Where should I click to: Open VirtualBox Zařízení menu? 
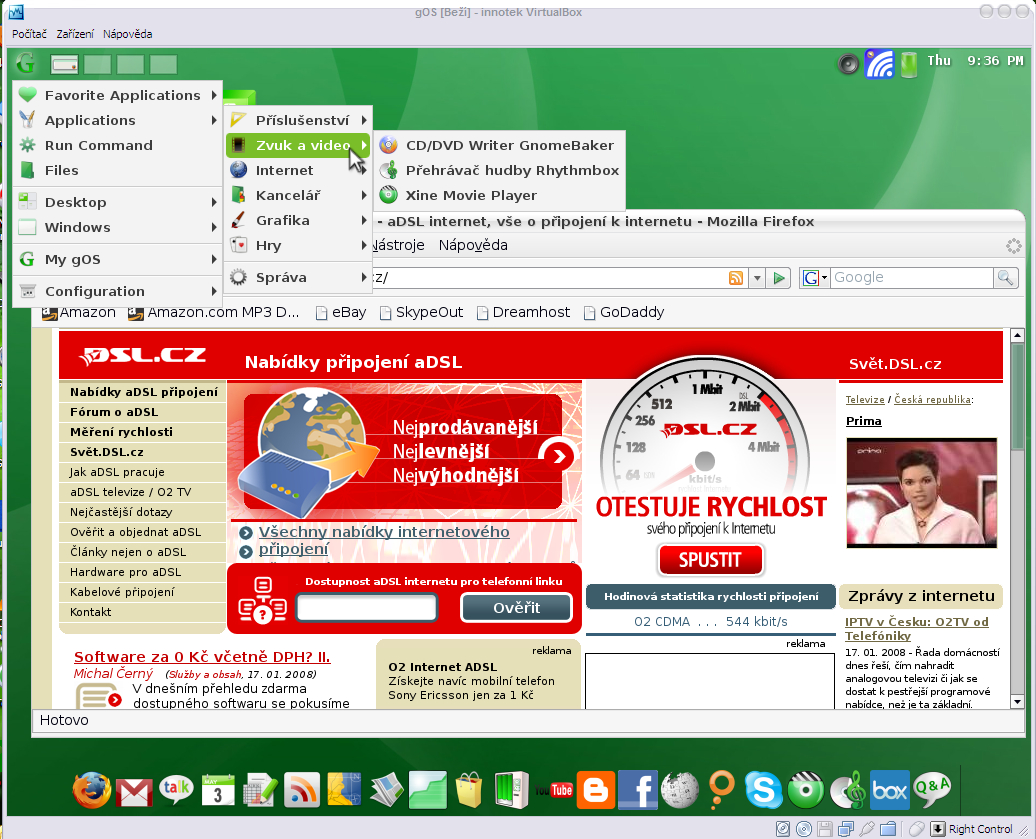(75, 34)
